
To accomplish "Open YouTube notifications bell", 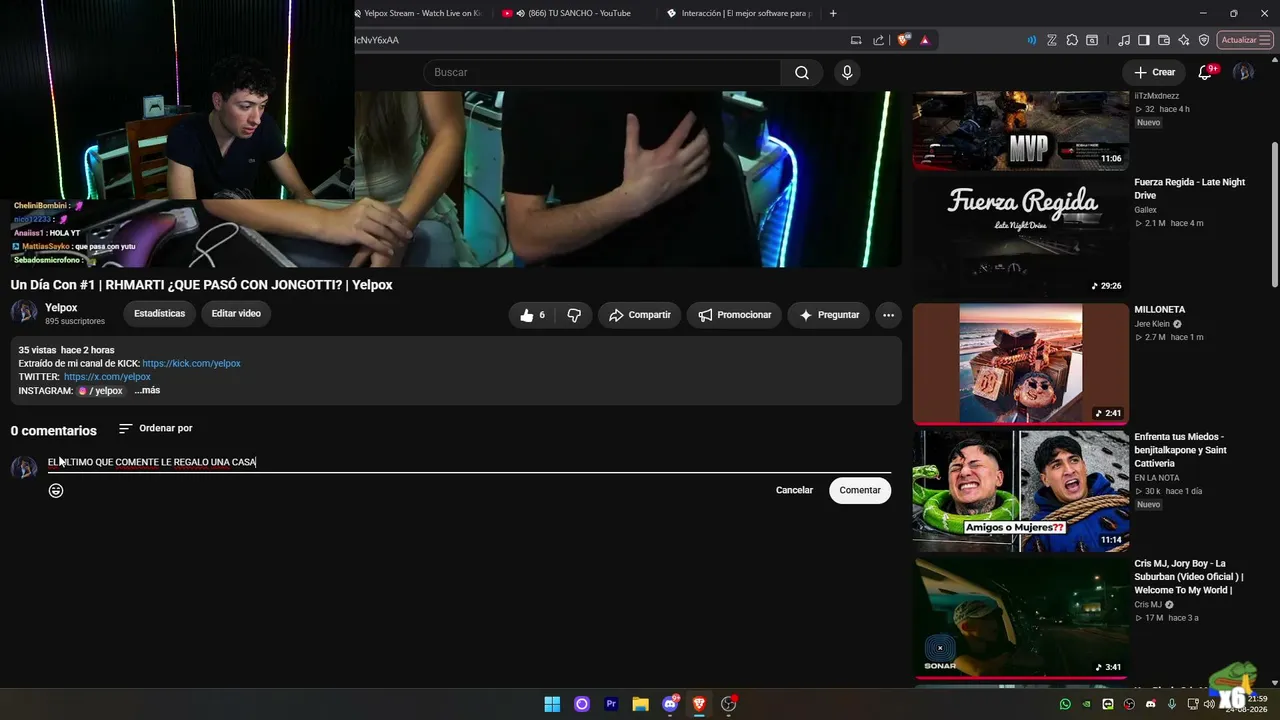I will point(1205,72).
